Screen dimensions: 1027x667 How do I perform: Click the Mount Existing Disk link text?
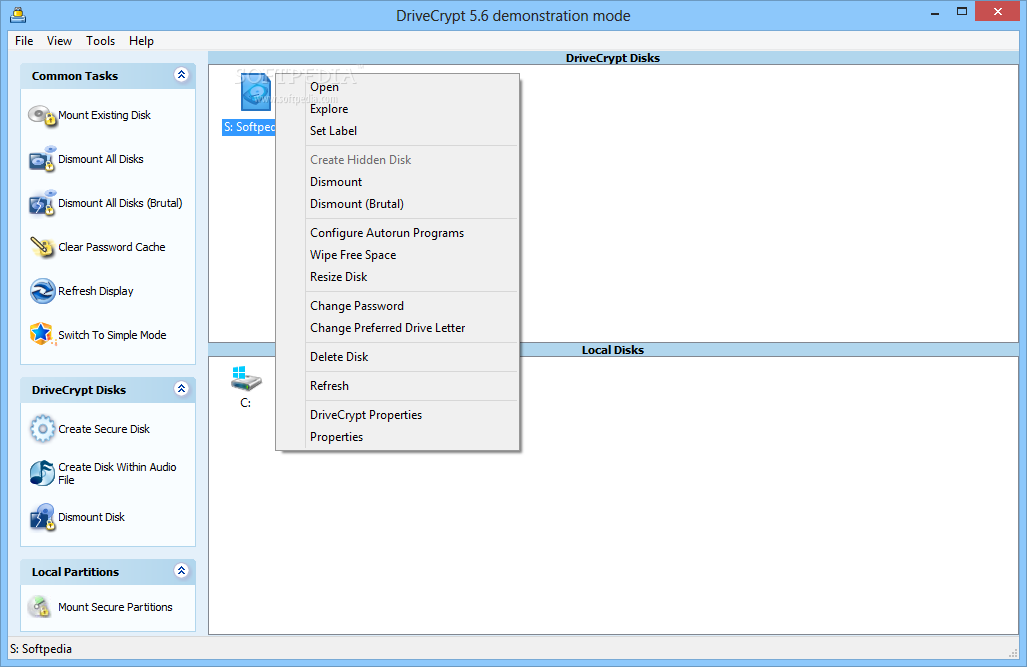coord(104,115)
